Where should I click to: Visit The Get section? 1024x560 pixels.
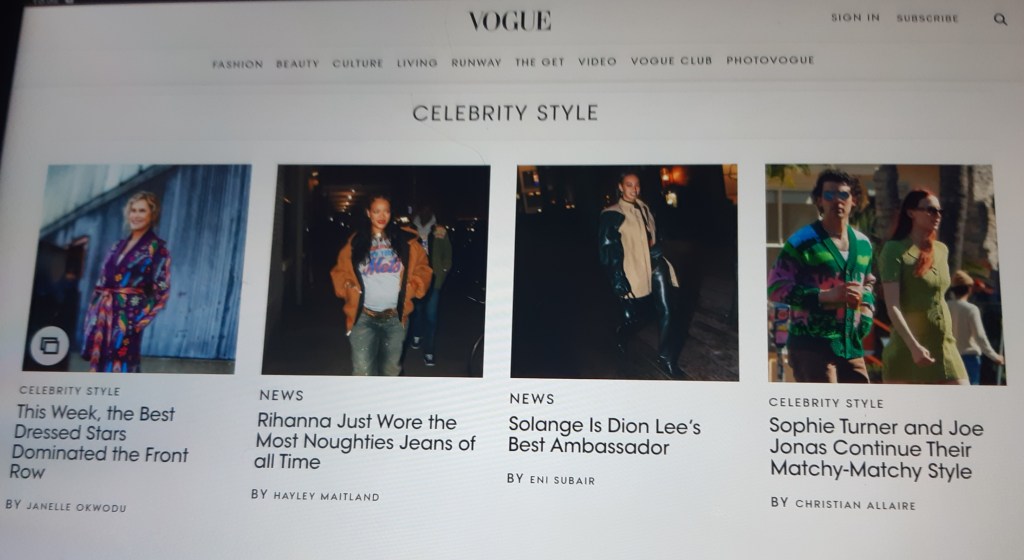539,62
